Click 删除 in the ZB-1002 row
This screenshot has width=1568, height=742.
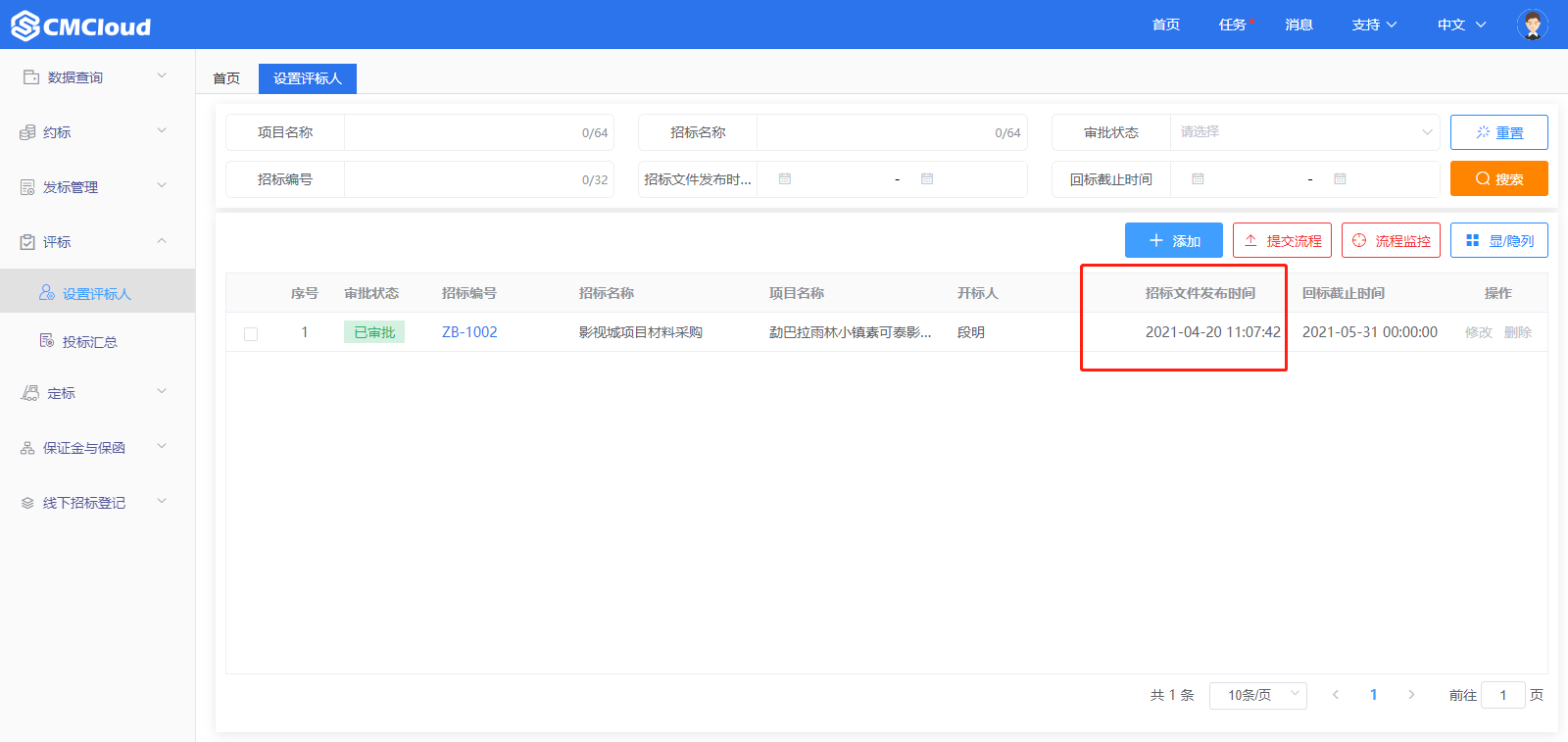1518,332
